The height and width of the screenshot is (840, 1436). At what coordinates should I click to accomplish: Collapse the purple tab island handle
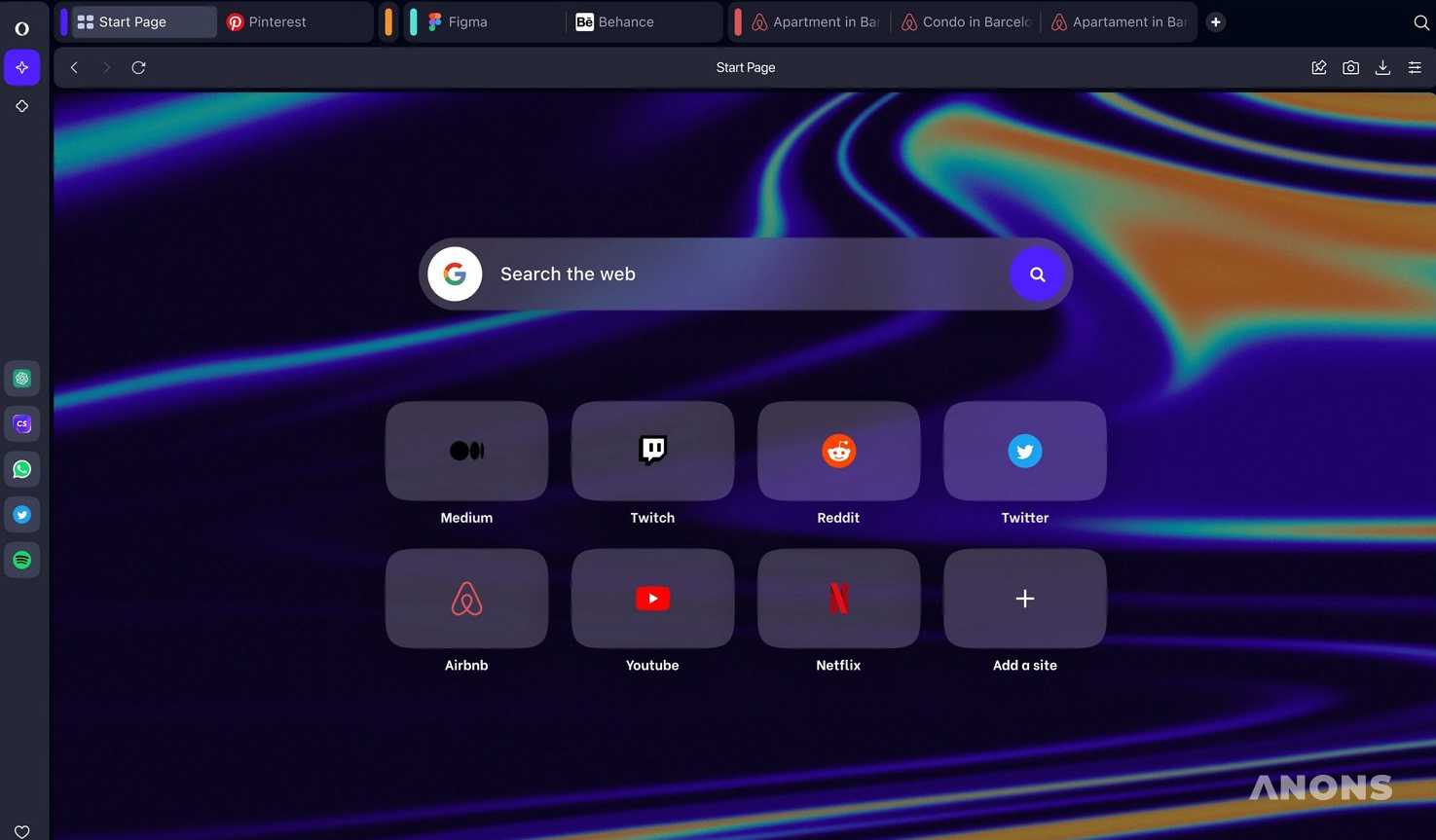coord(64,21)
